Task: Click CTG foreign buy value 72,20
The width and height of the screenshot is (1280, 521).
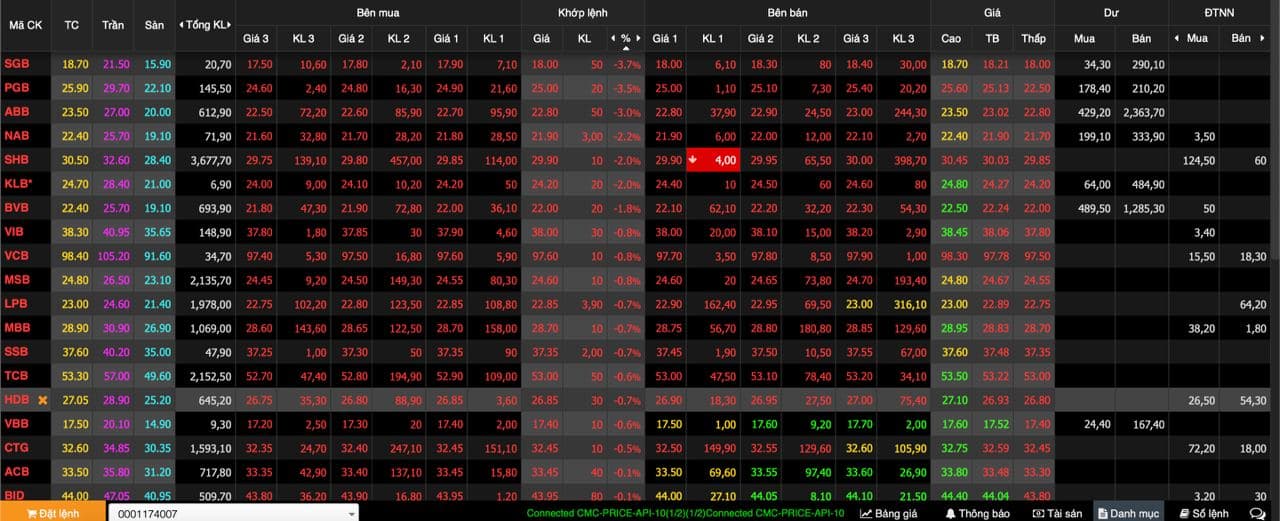Action: pyautogui.click(x=1201, y=448)
